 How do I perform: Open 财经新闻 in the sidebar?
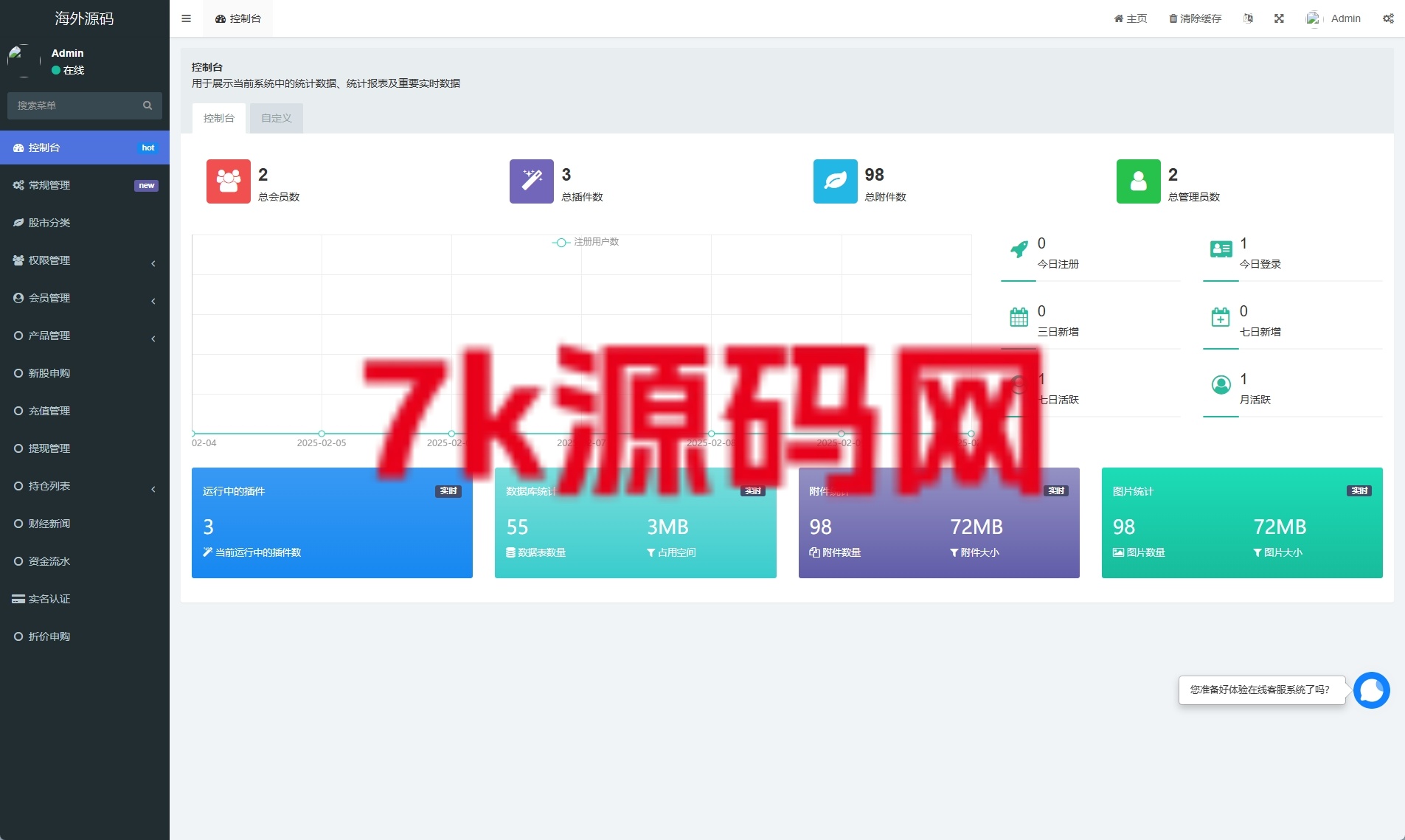[x=85, y=524]
